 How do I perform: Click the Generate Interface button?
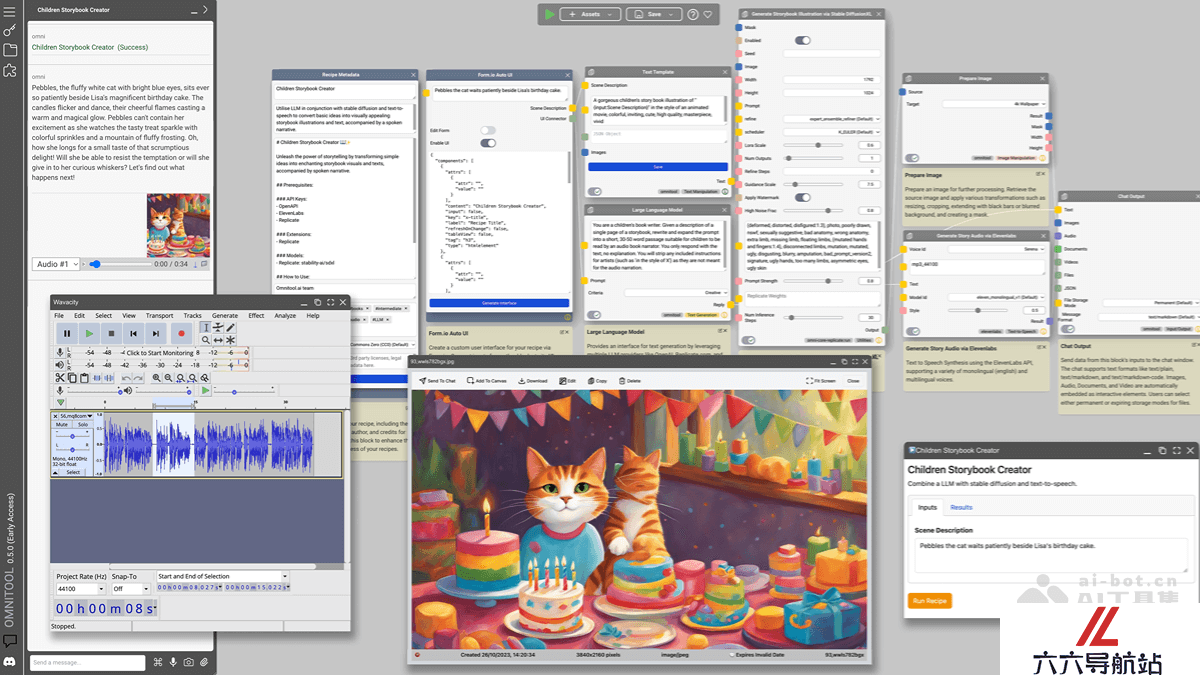pos(498,302)
